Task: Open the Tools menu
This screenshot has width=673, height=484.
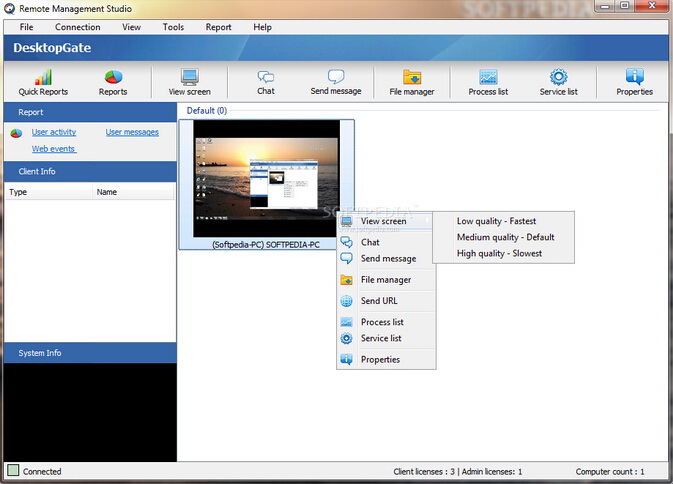Action: point(173,27)
